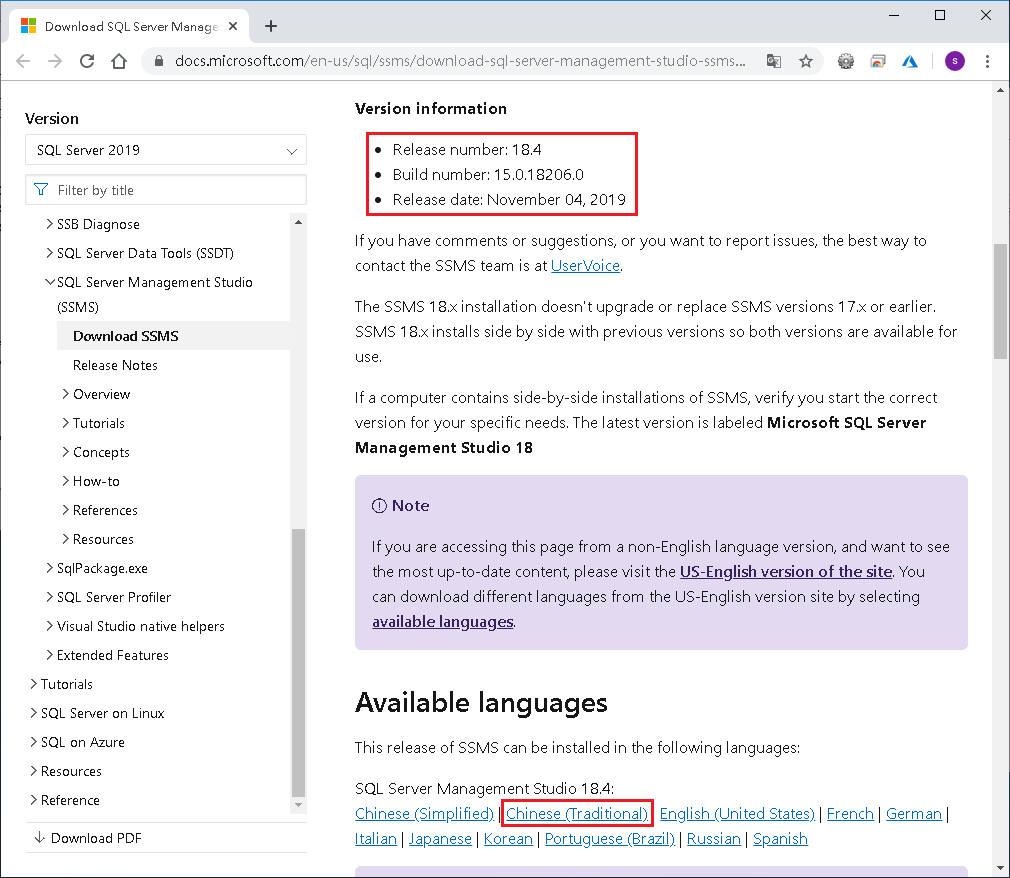Click the address bar URL
Screen dimensions: 1010x878
point(460,61)
